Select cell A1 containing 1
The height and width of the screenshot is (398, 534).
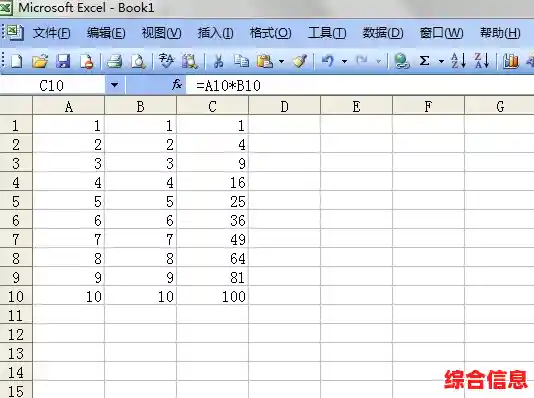[x=68, y=125]
